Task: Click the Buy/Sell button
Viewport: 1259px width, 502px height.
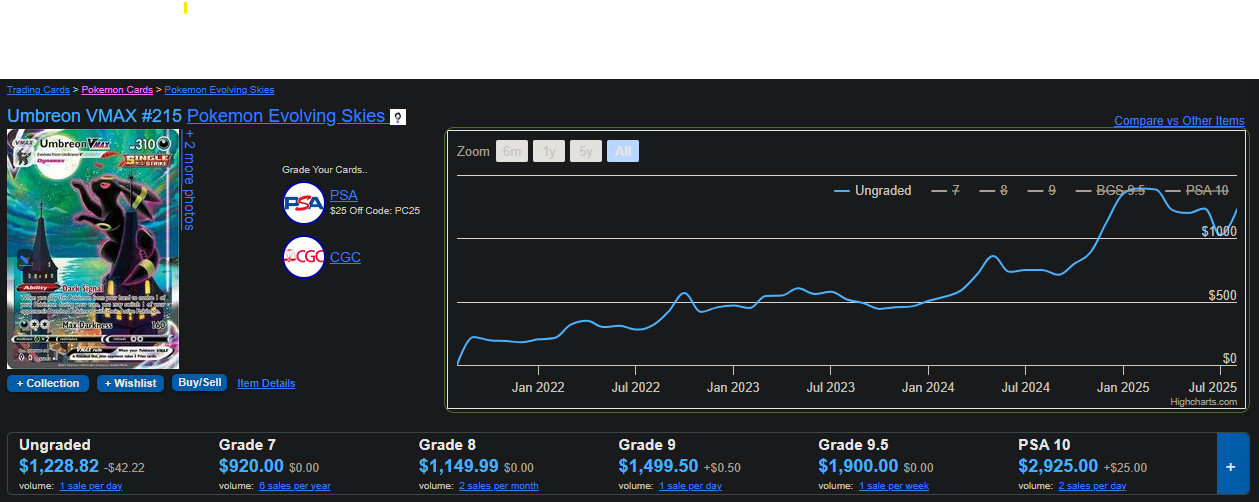Action: 199,383
